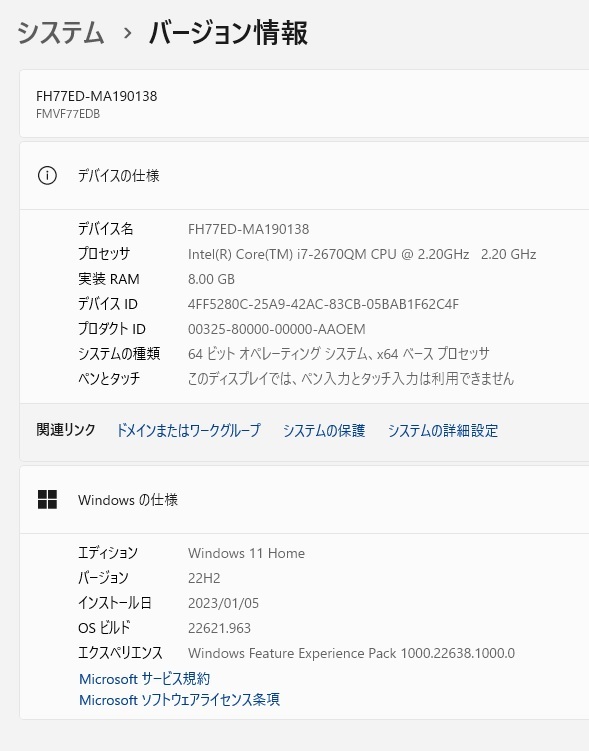Open システムの保護 link
The height and width of the screenshot is (751, 589).
[x=324, y=430]
